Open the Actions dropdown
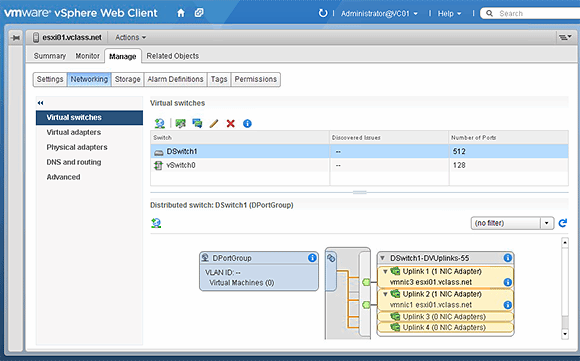The height and width of the screenshot is (361, 580). [130, 37]
